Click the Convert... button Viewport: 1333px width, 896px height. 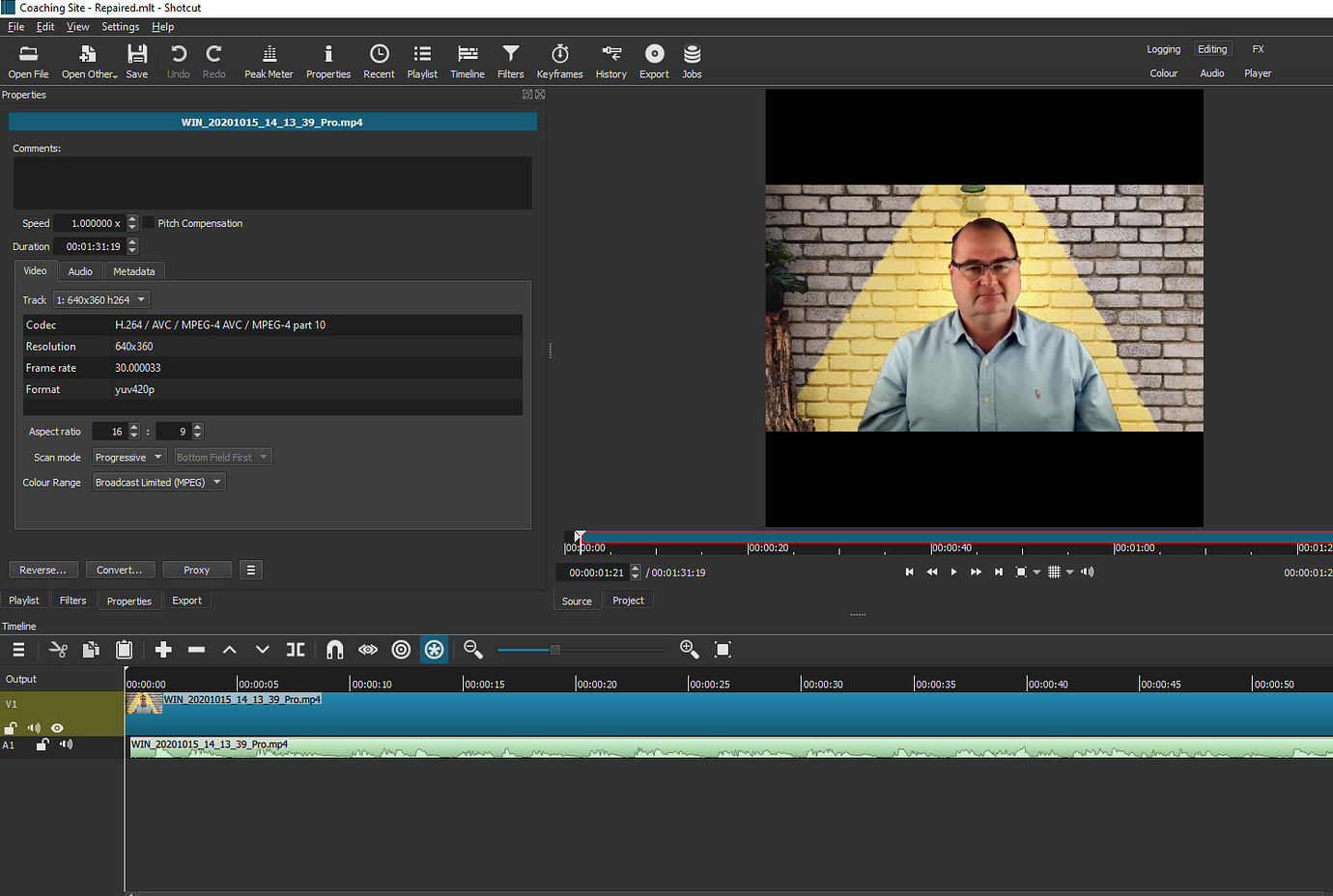[x=120, y=571]
